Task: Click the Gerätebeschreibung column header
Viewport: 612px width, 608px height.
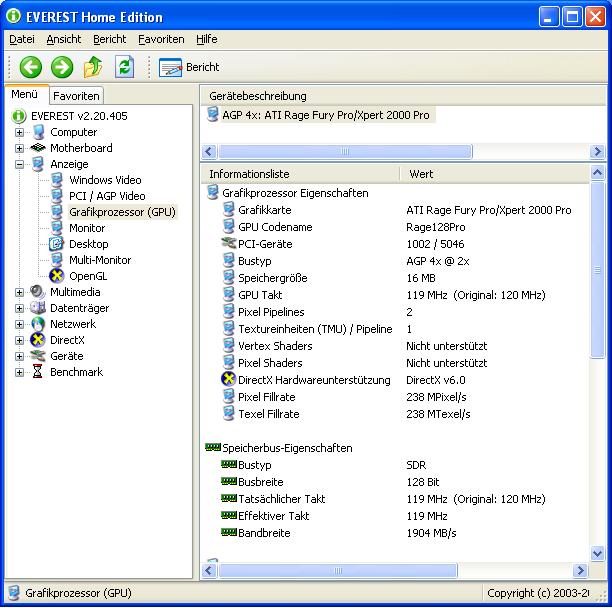Action: 402,96
